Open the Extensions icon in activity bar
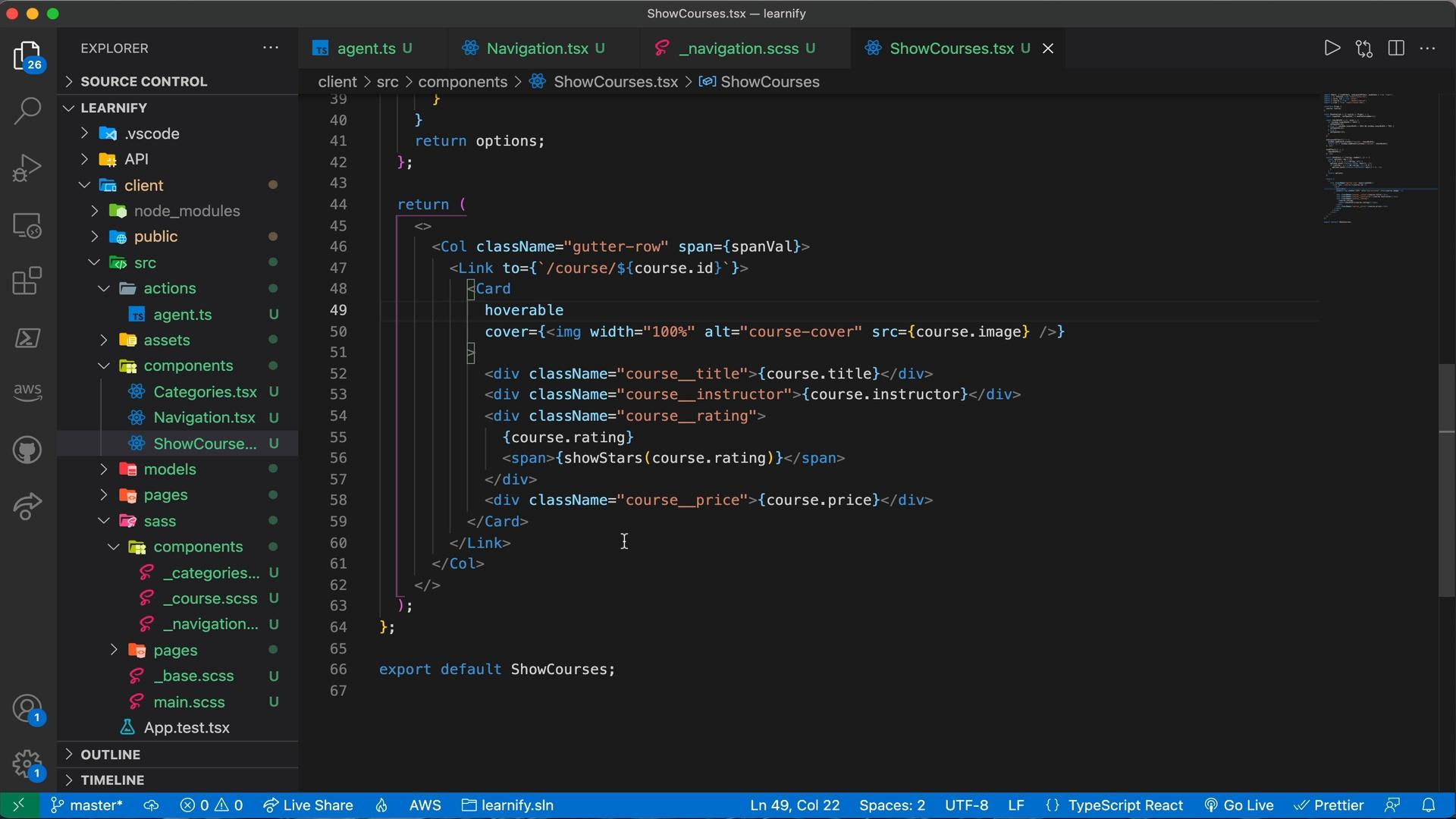 27,283
